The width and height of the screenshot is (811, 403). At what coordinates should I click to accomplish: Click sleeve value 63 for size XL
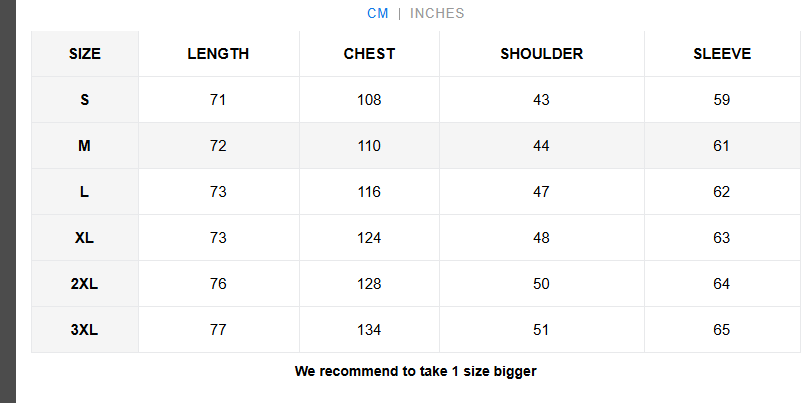pos(722,238)
